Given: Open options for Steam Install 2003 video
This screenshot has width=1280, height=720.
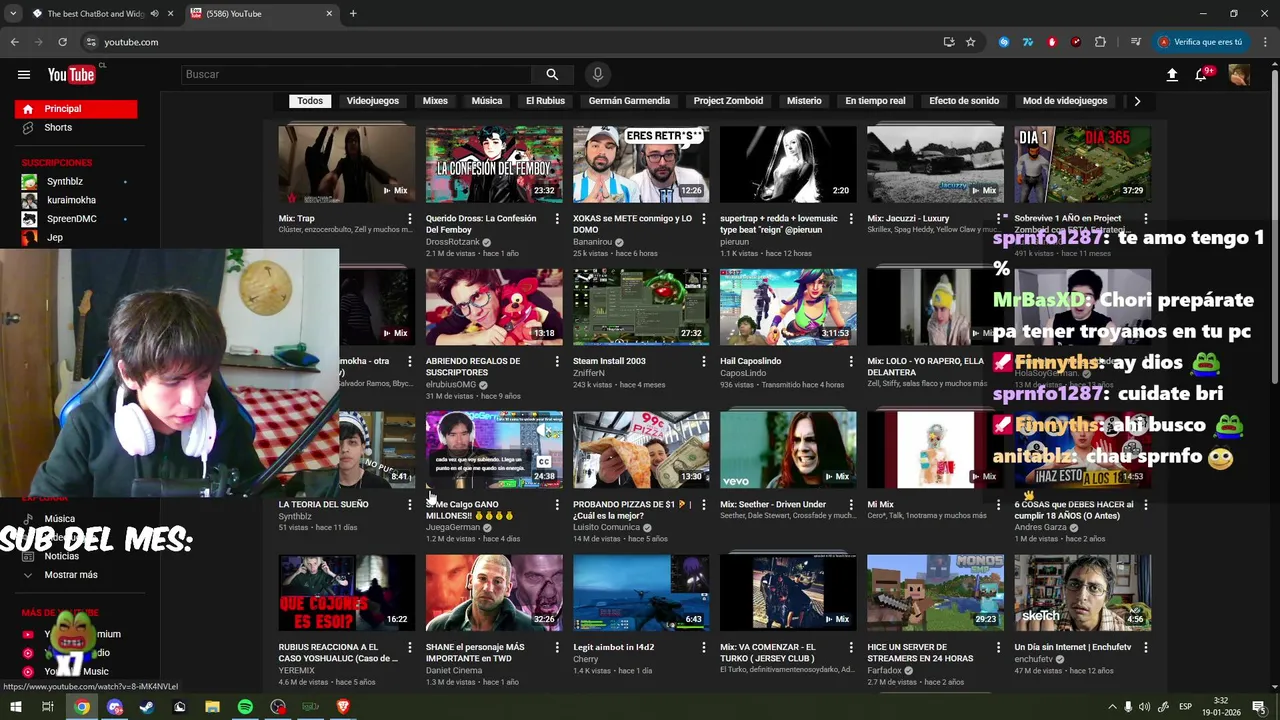Looking at the screenshot, I should tap(703, 362).
